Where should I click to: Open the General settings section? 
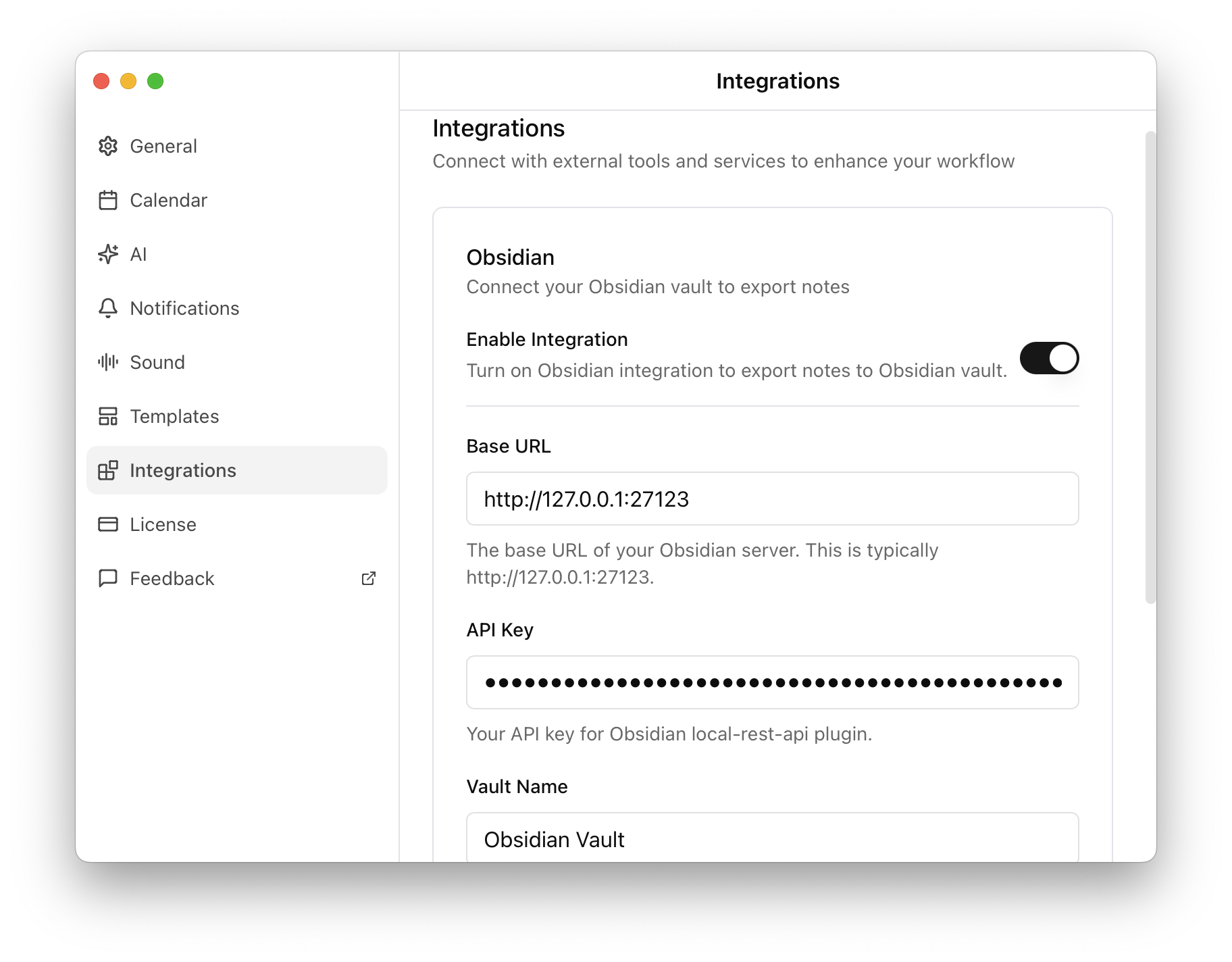tap(163, 146)
